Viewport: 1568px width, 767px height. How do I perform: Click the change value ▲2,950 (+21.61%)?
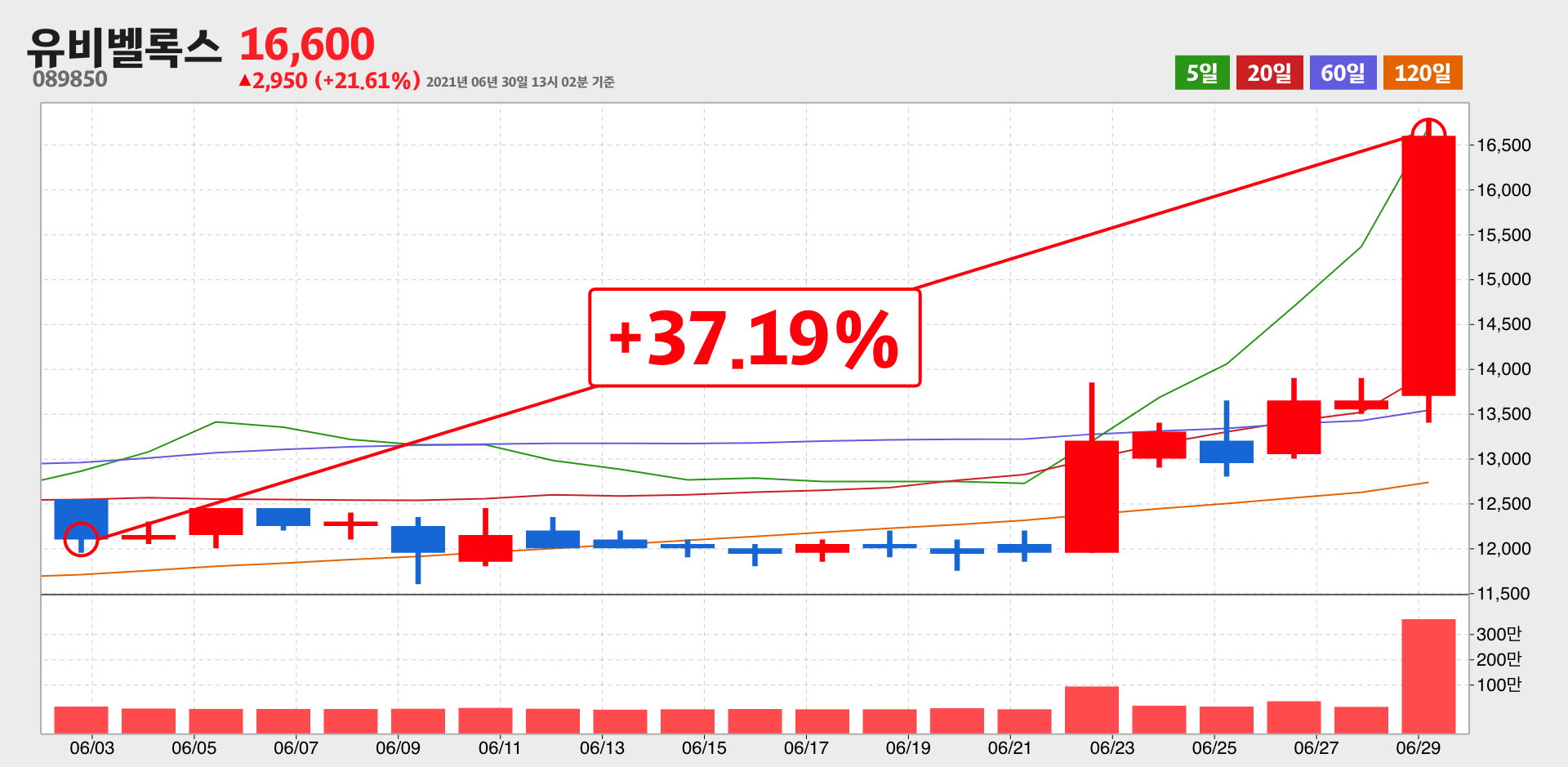pyautogui.click(x=329, y=80)
